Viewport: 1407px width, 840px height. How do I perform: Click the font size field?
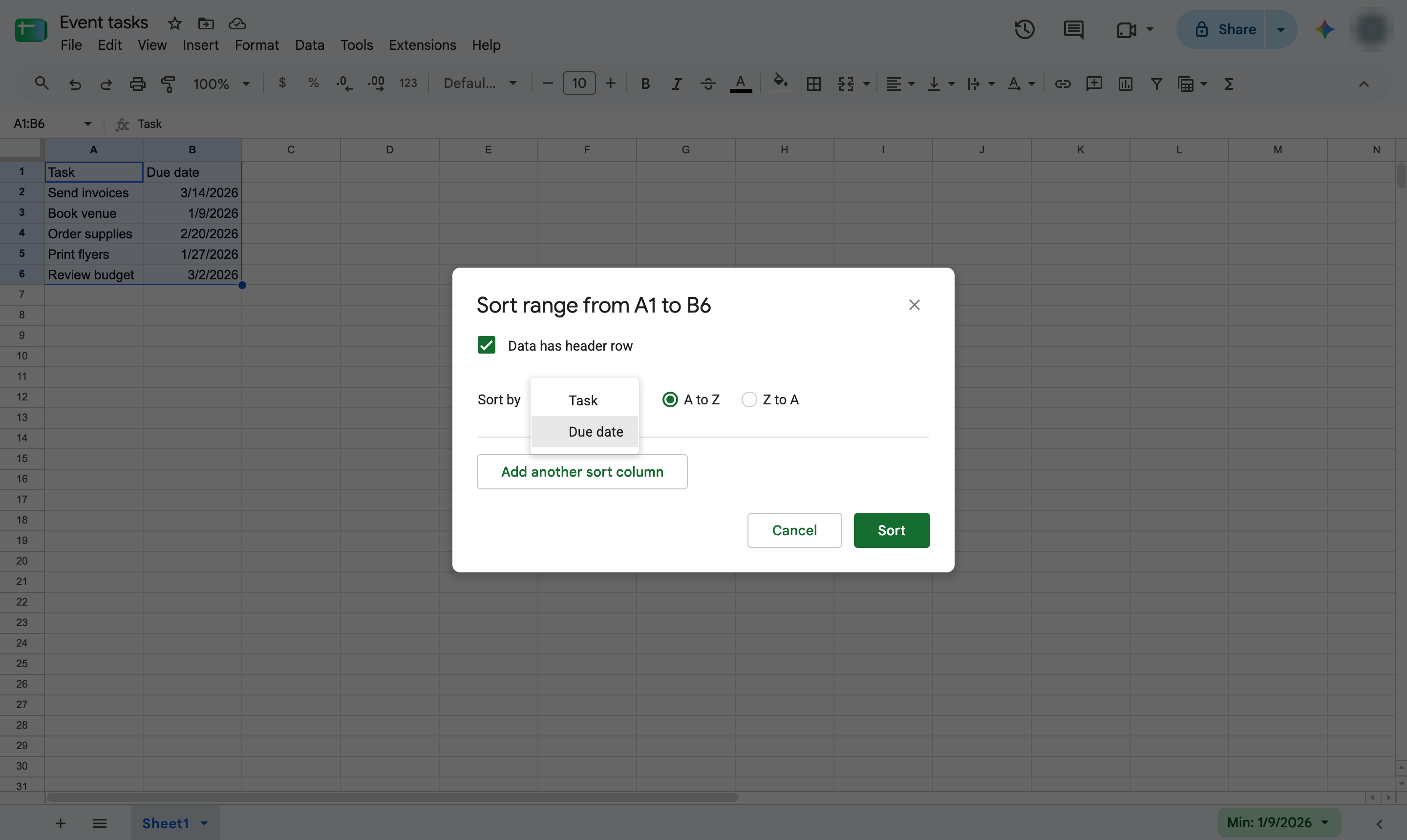pos(578,84)
